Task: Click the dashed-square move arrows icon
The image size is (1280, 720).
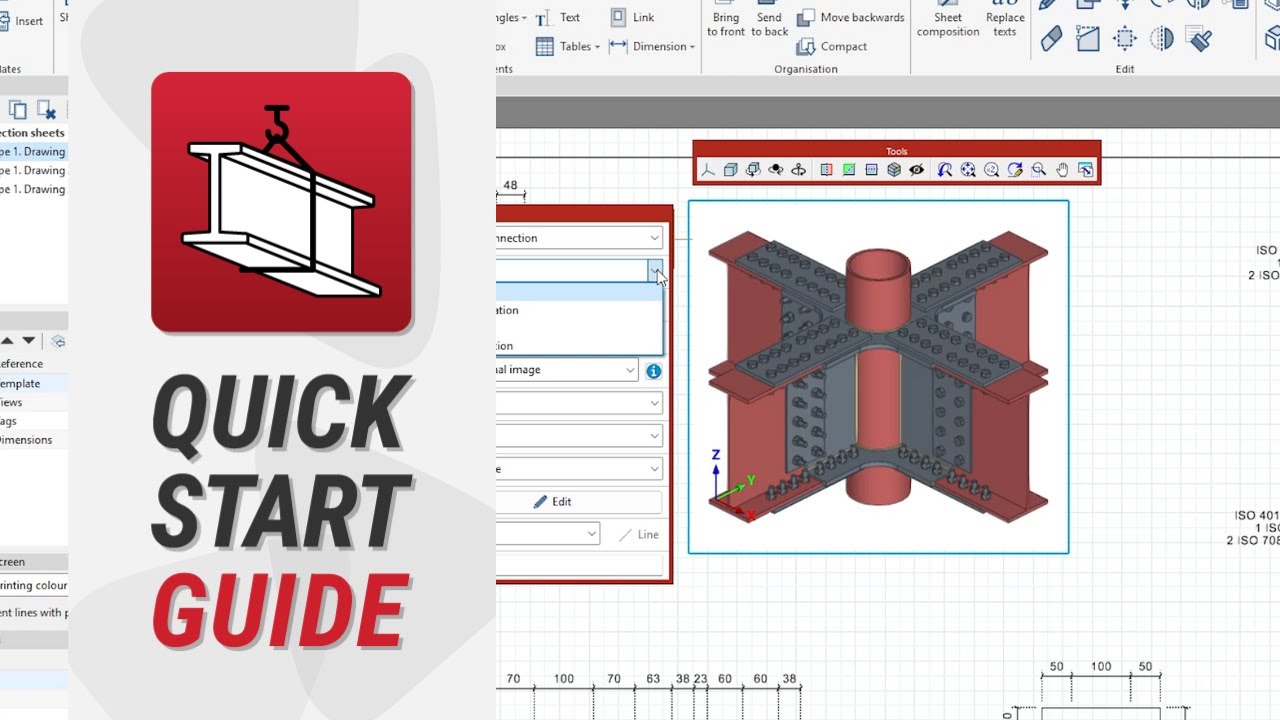Action: 1125,39
